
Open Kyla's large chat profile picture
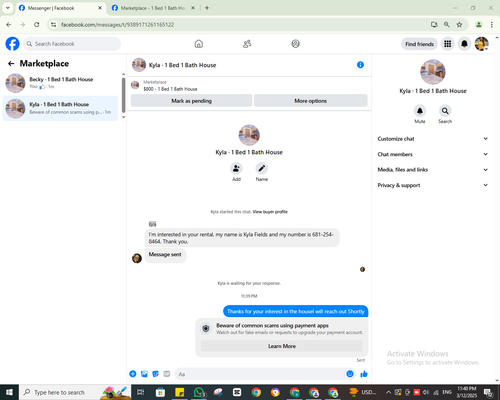(249, 135)
